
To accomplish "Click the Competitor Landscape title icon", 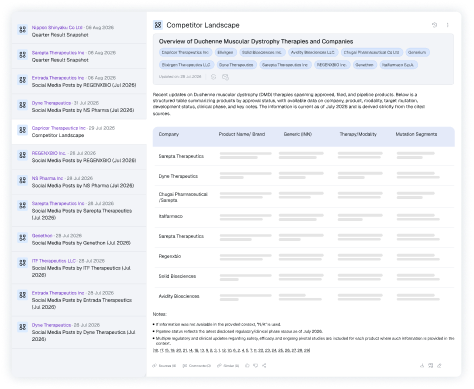I will (x=158, y=25).
